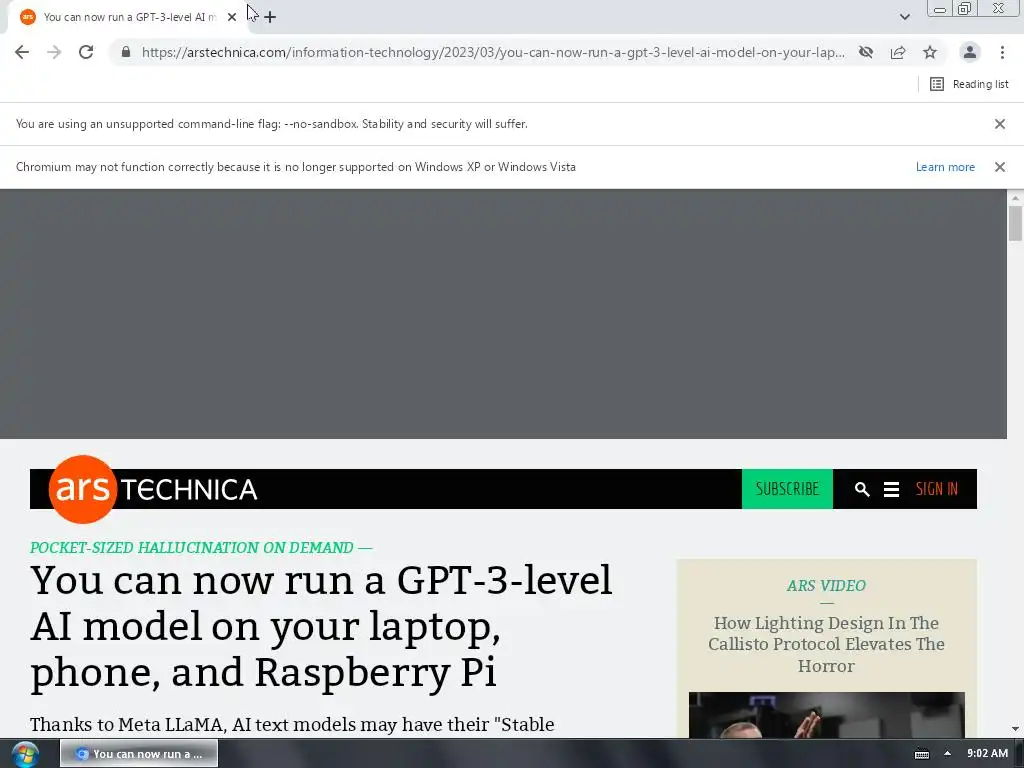The height and width of the screenshot is (768, 1024).
Task: Open a new tab with plus
Action: [270, 17]
